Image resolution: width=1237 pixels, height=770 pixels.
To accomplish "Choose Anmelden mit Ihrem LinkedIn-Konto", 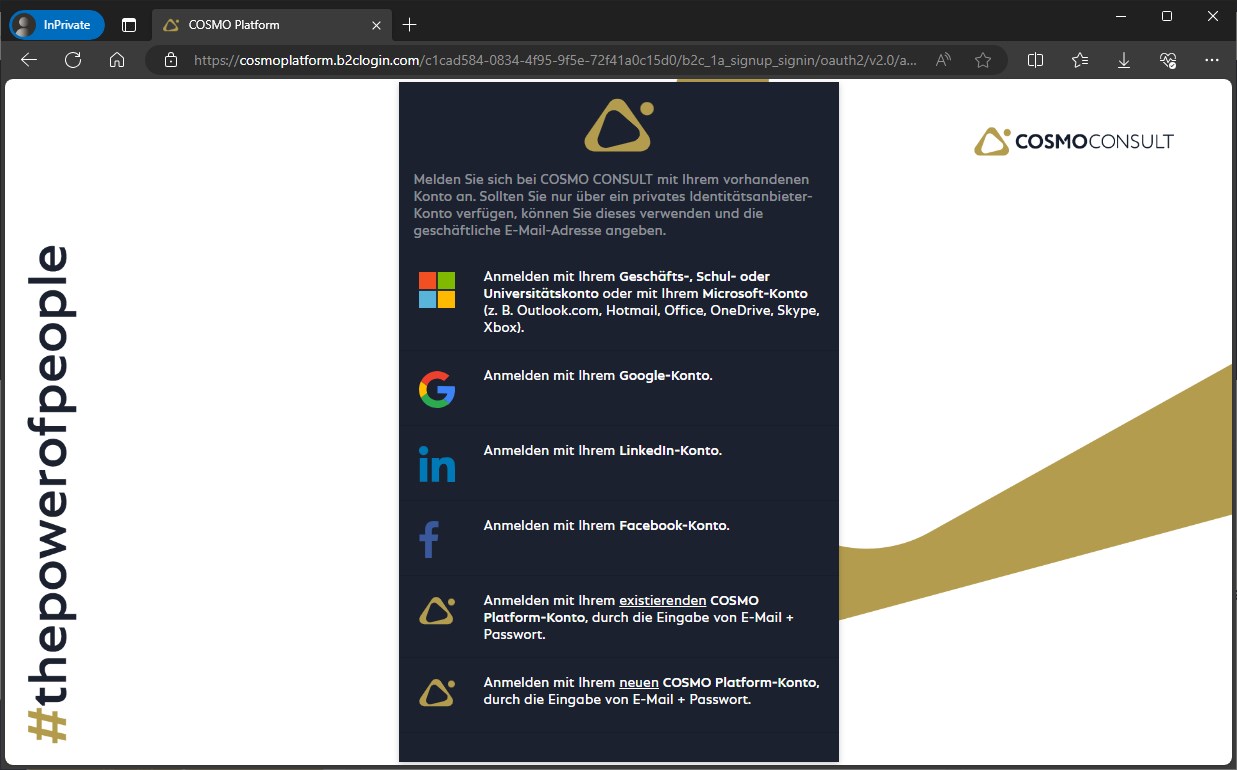I will point(602,451).
